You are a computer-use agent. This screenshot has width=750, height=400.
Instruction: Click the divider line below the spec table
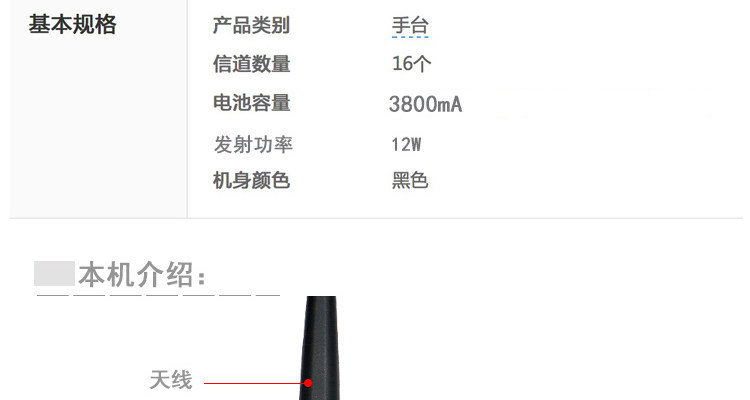(376, 218)
